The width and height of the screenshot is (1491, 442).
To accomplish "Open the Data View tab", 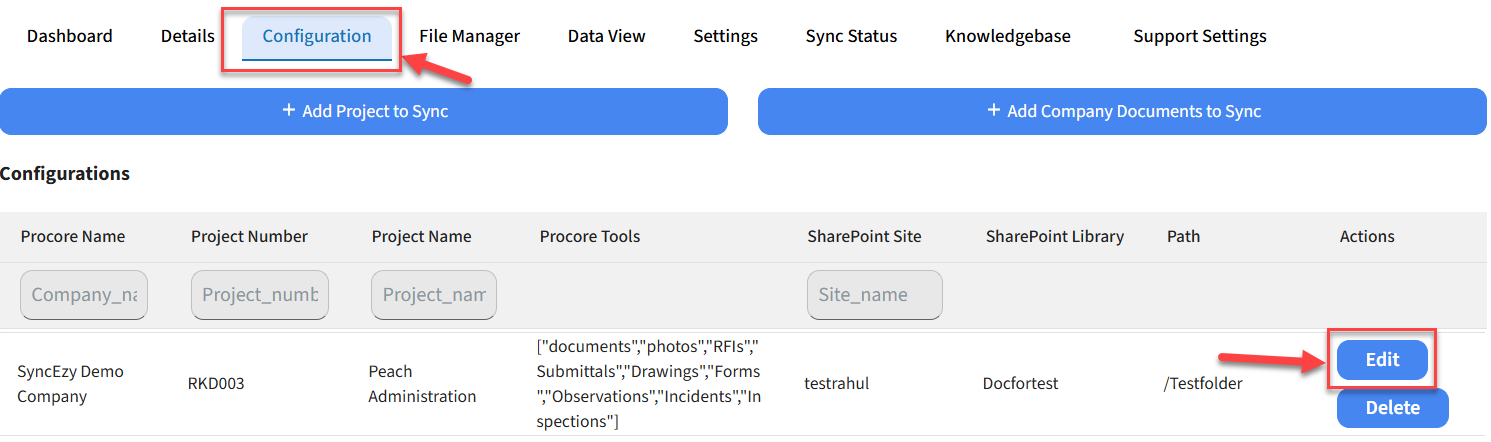I will [x=606, y=36].
